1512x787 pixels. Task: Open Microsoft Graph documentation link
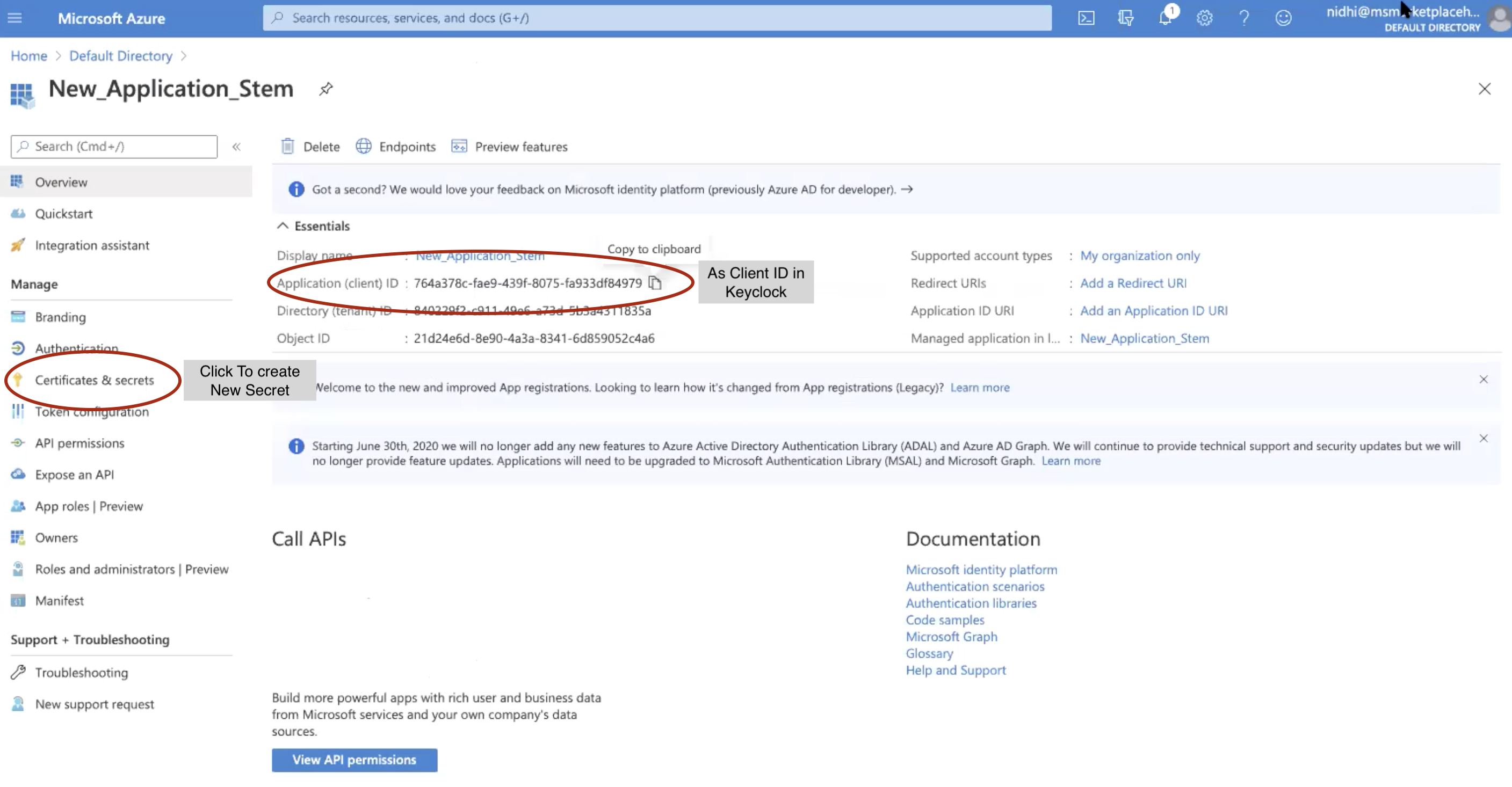(x=951, y=636)
